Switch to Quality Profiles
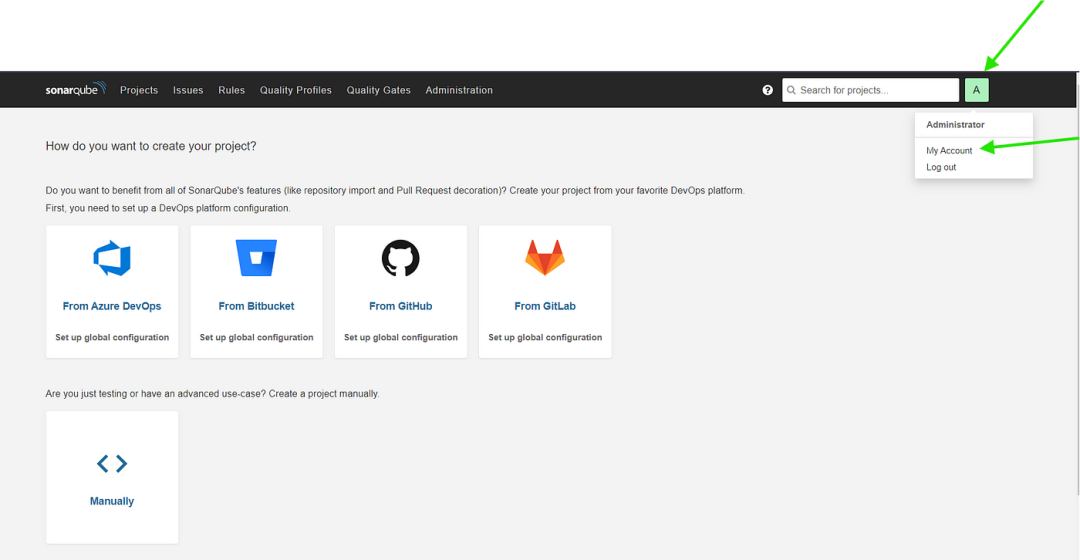Viewport: 1080px width, 560px height. 295,90
